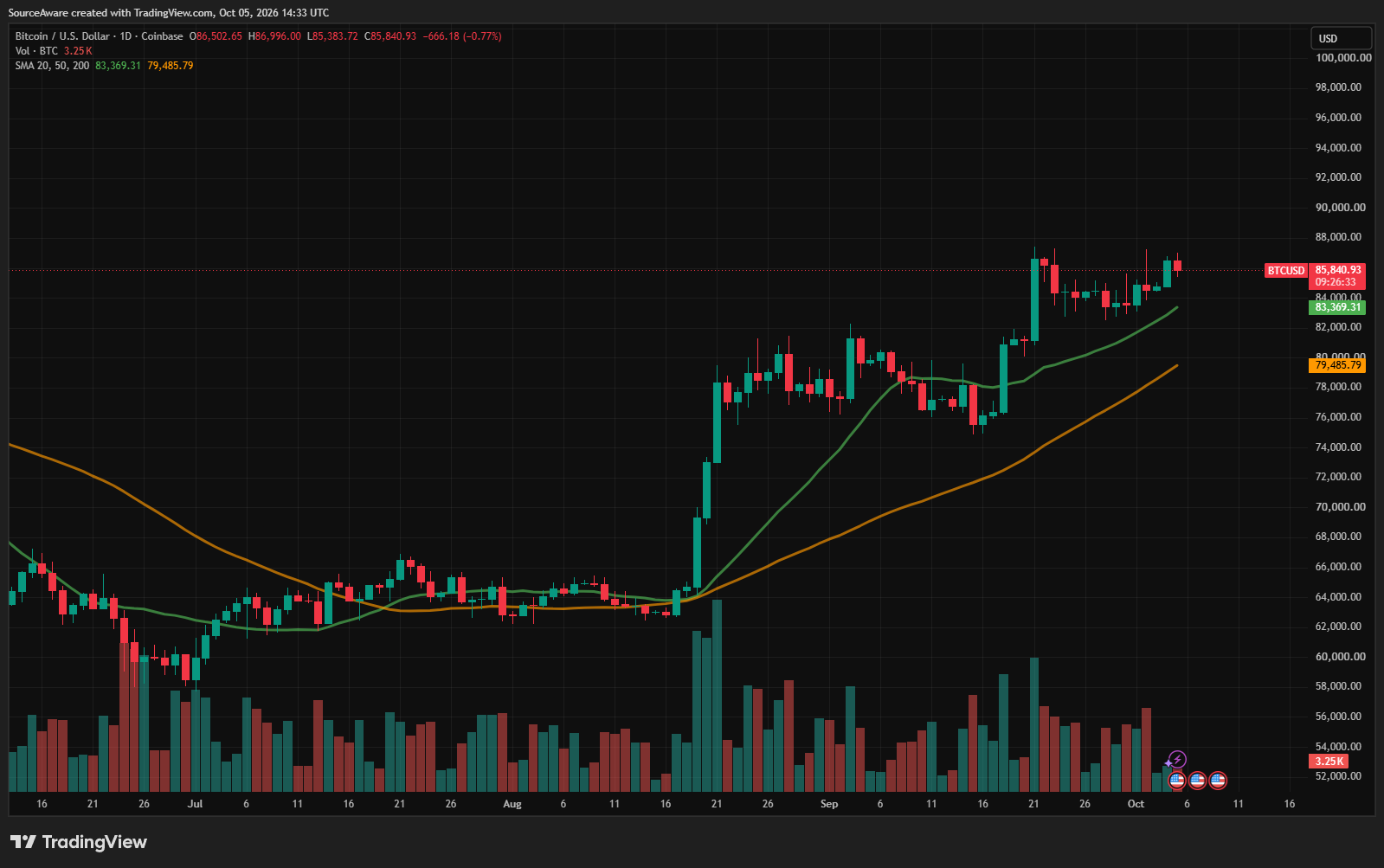Open the middle US flag economic event
Screen dimensions: 1384x868
click(x=1197, y=781)
